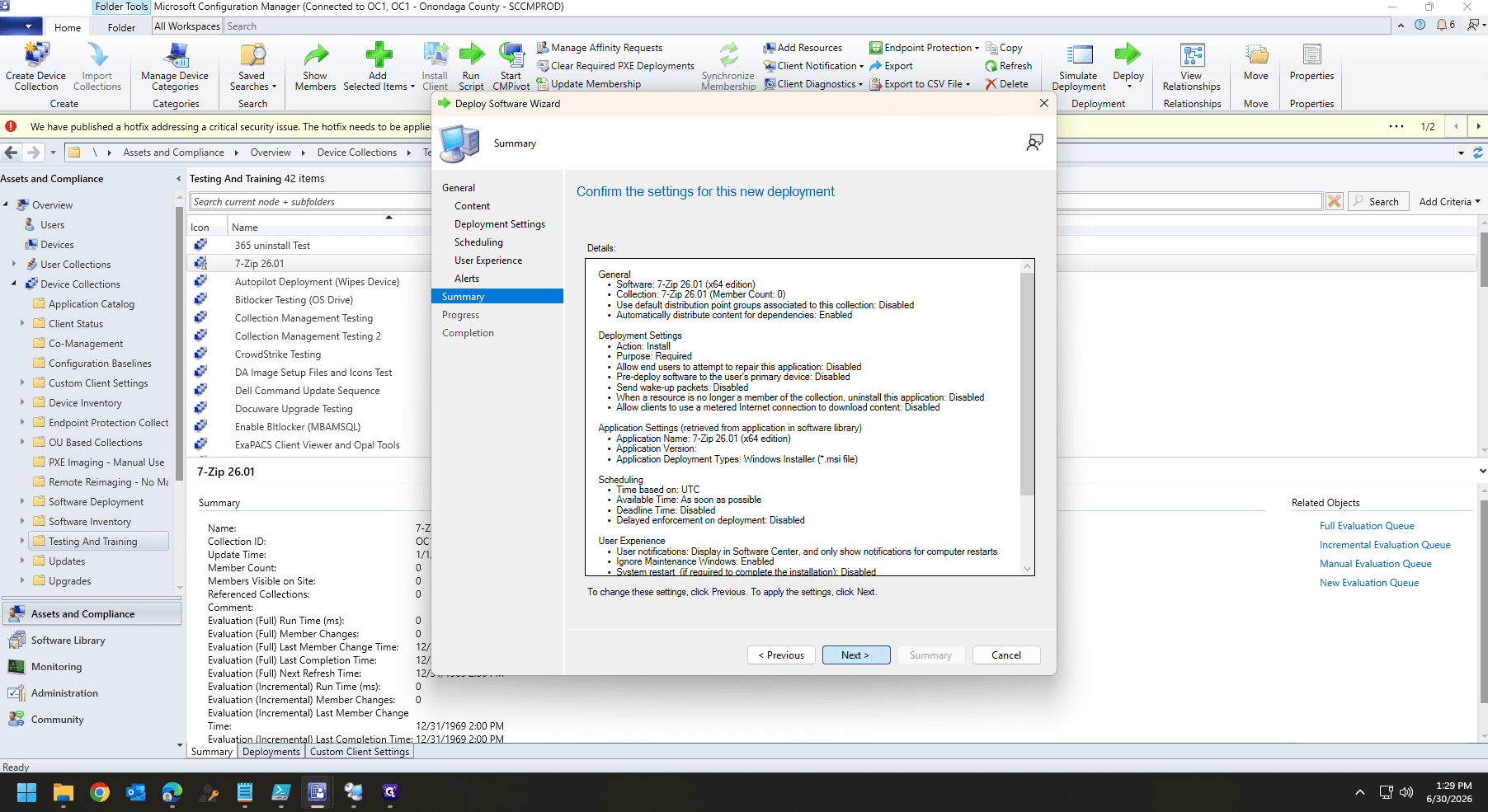Click the Export ribbon button
The height and width of the screenshot is (812, 1488).
891,66
